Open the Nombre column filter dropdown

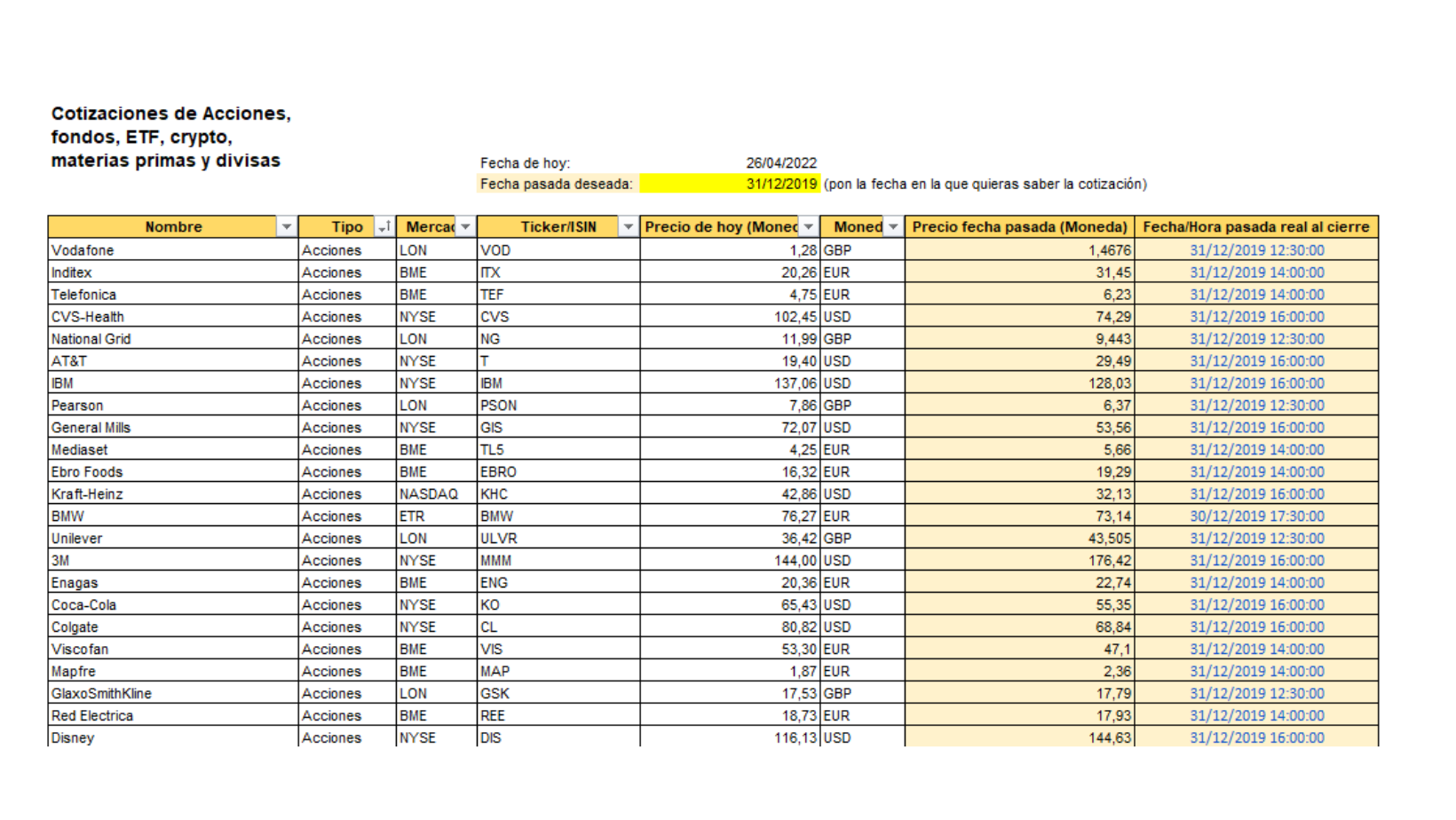pos(287,227)
